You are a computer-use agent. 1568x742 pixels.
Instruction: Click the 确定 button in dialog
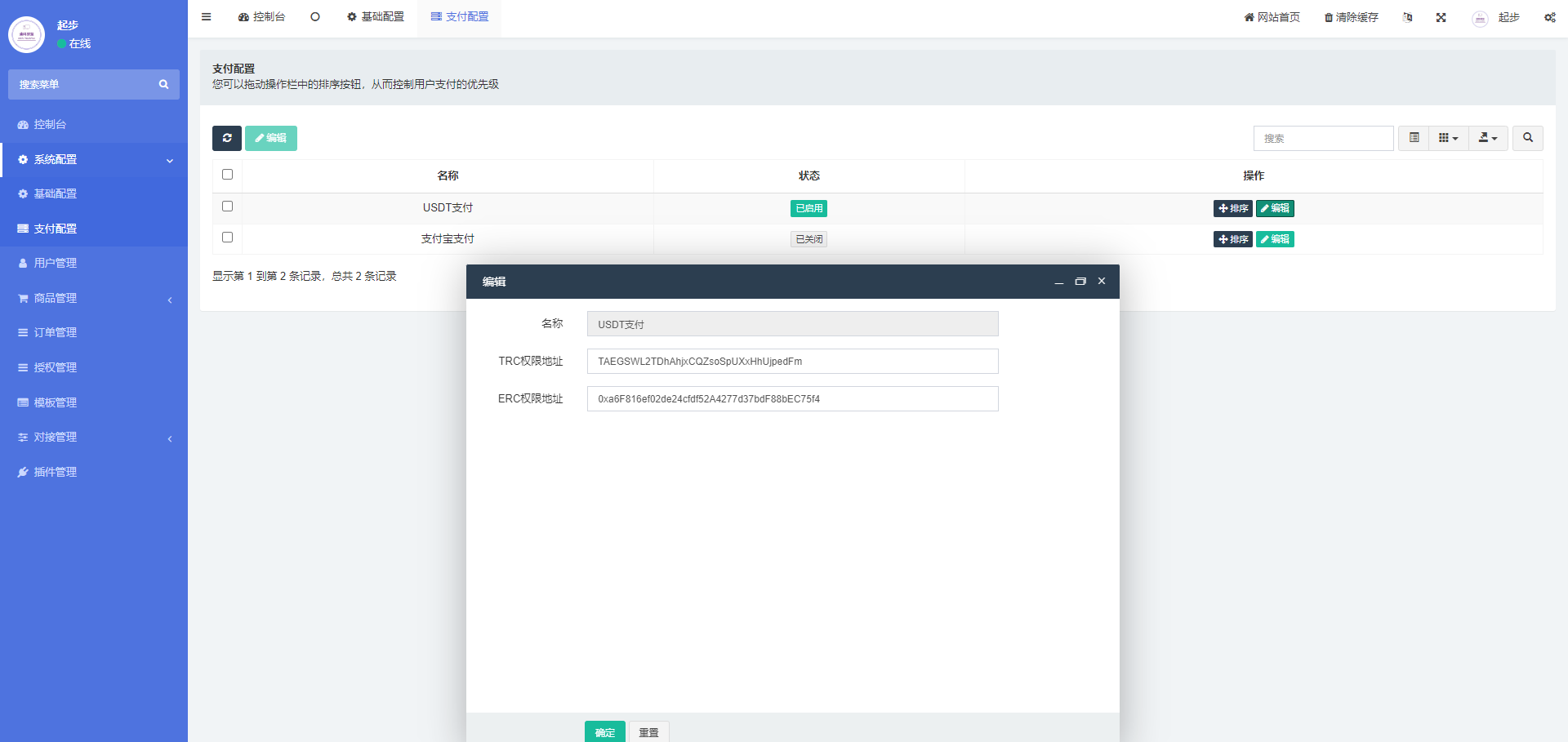tap(605, 732)
